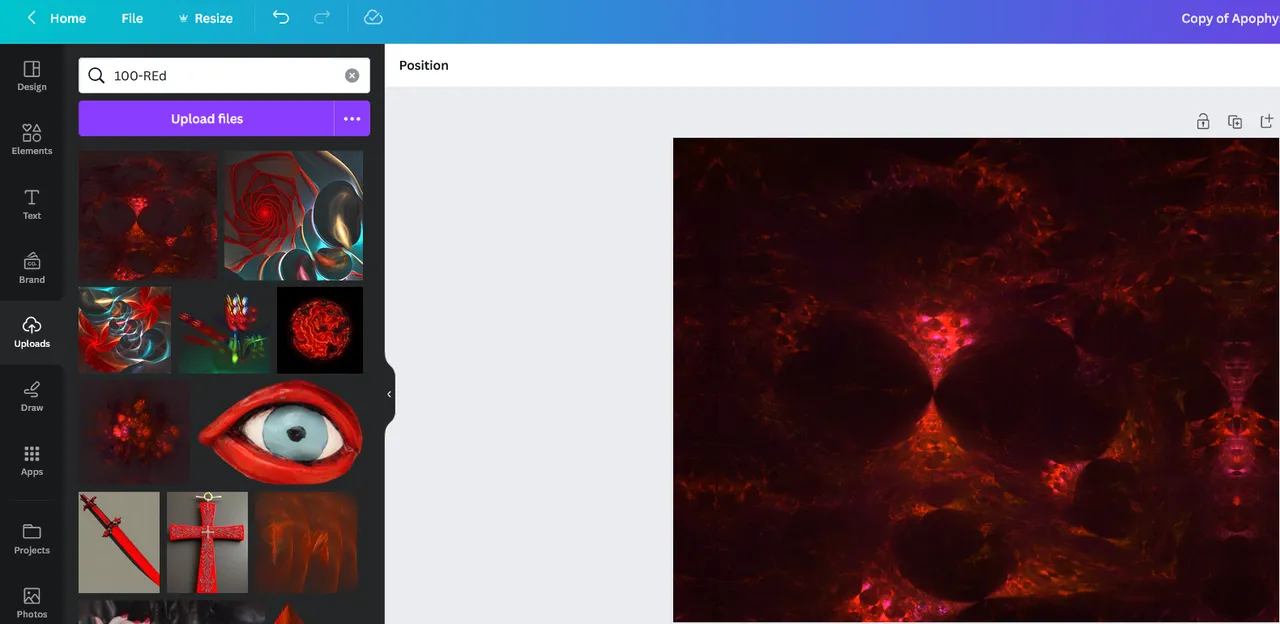Select the red spiral with teal spheres thumbnail
The image size is (1280, 624).
[x=294, y=215]
